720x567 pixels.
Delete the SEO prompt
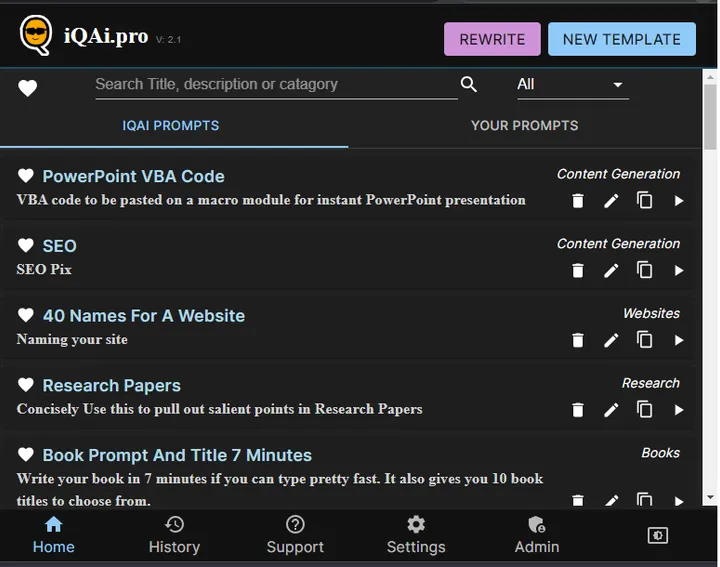click(x=578, y=271)
